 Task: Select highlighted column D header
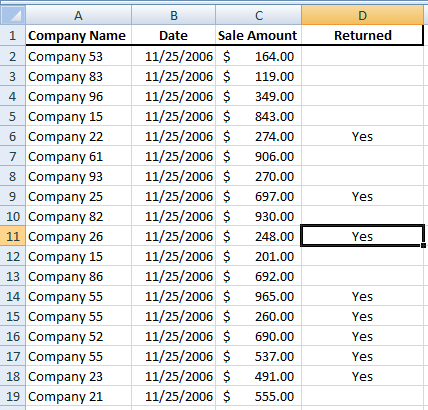[362, 15]
